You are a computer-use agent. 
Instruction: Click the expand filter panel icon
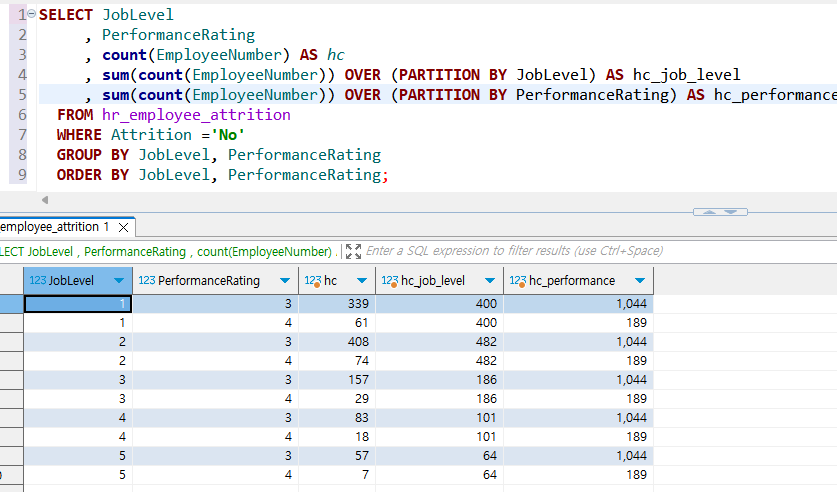coord(353,251)
